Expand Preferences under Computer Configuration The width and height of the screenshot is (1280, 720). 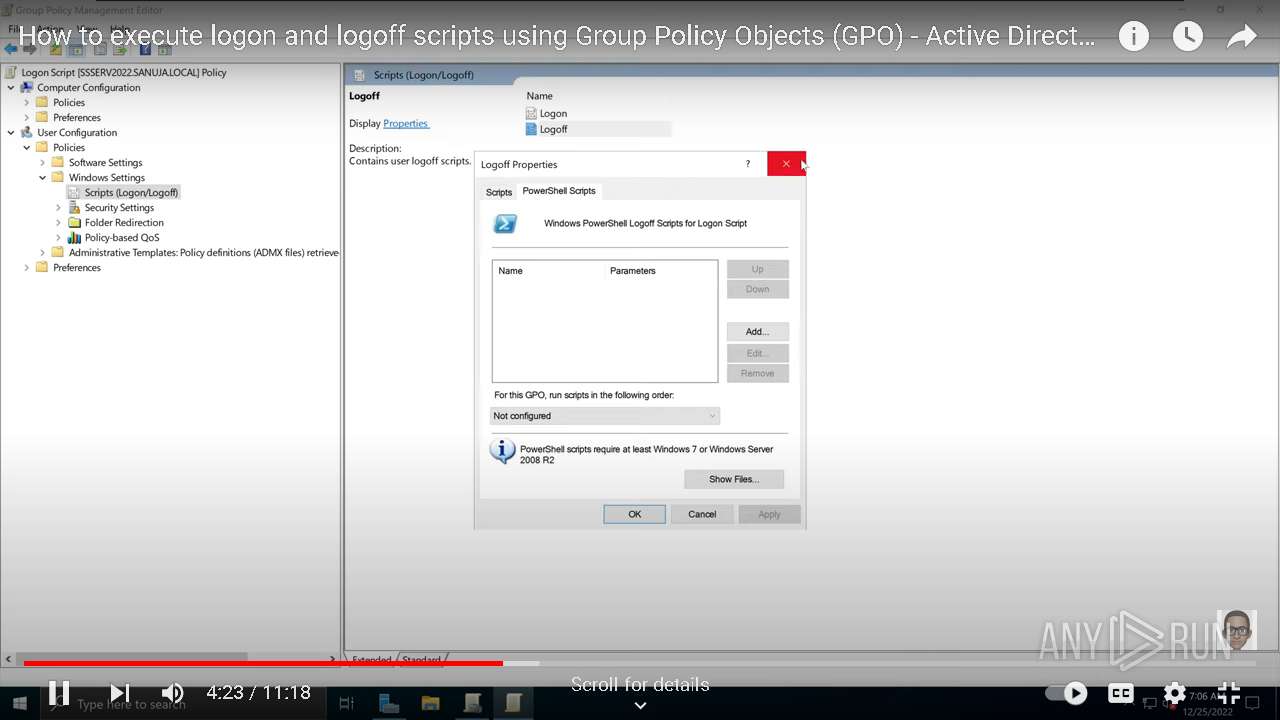click(27, 117)
